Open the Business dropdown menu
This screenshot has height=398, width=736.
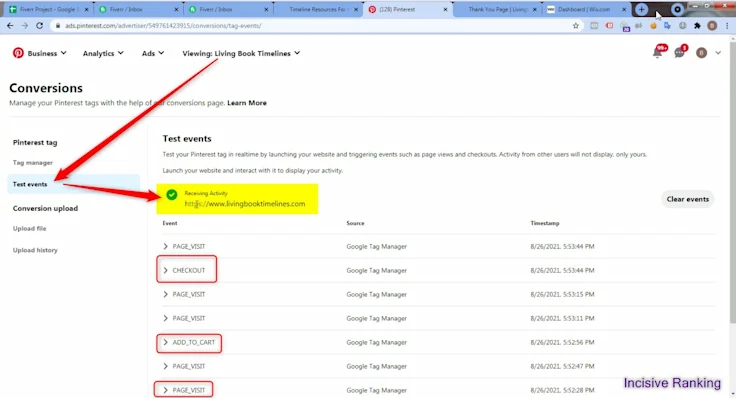pyautogui.click(x=46, y=54)
